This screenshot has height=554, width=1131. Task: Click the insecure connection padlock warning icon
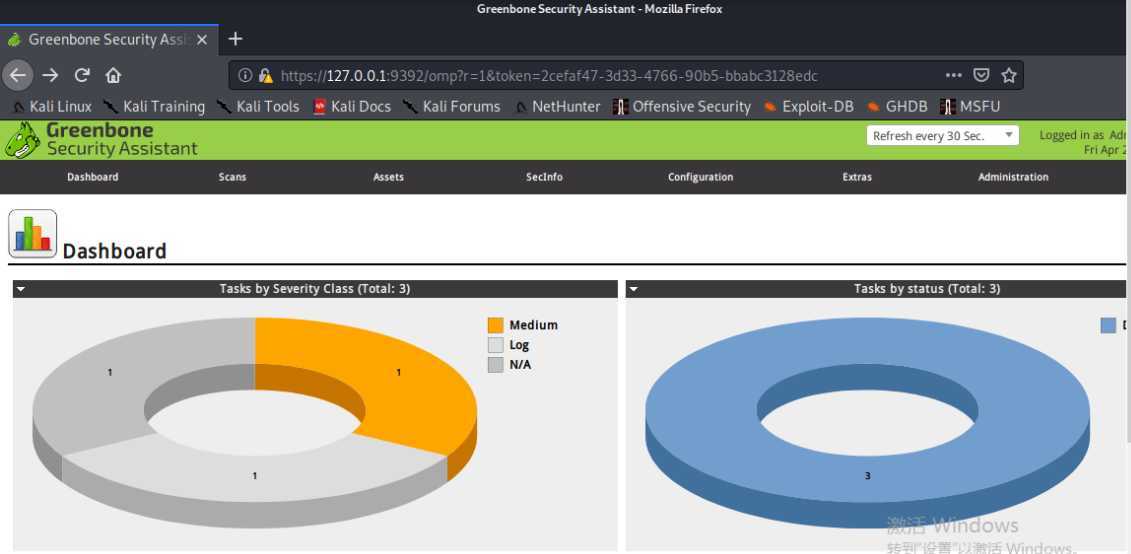tap(265, 75)
